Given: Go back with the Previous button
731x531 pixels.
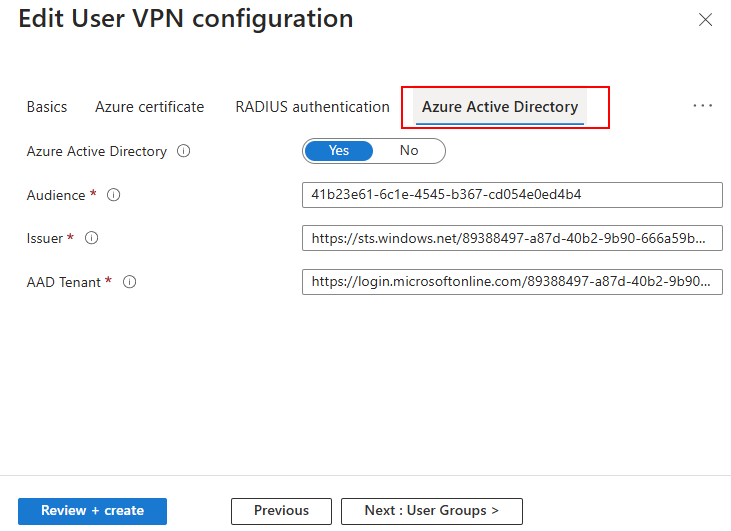Looking at the screenshot, I should pos(281,511).
